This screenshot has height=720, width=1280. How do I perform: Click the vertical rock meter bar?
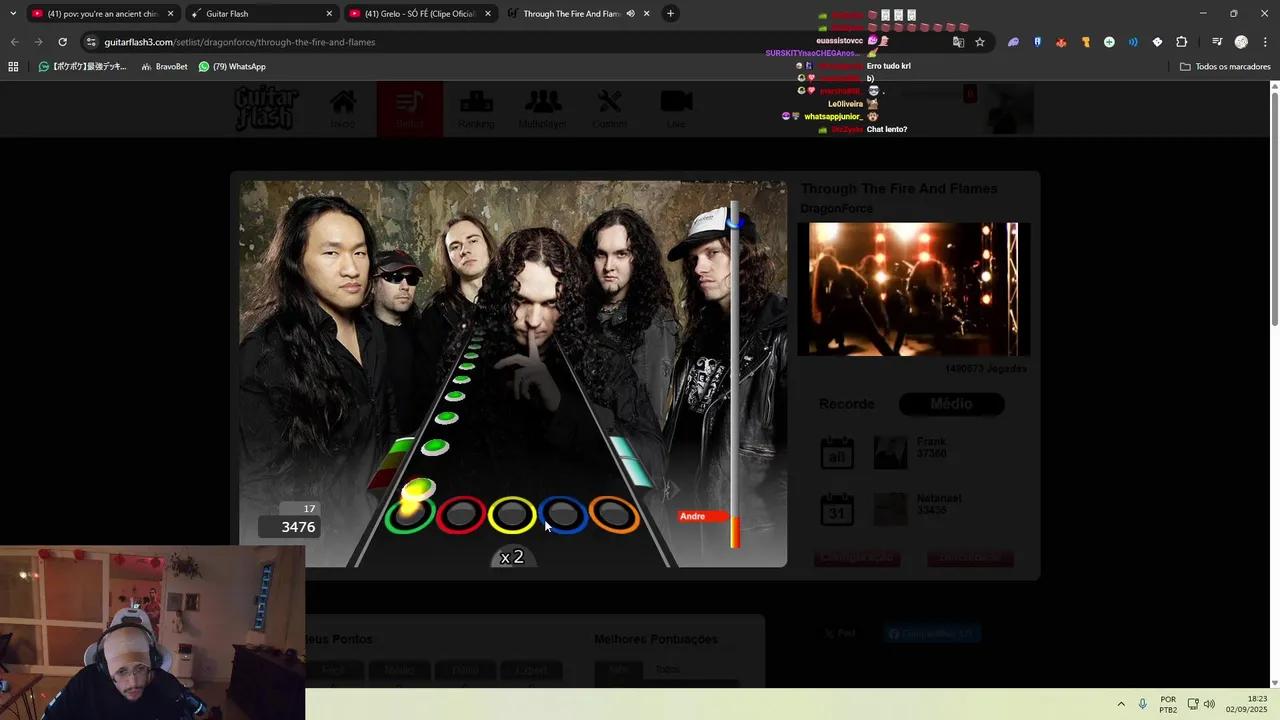[x=735, y=374]
